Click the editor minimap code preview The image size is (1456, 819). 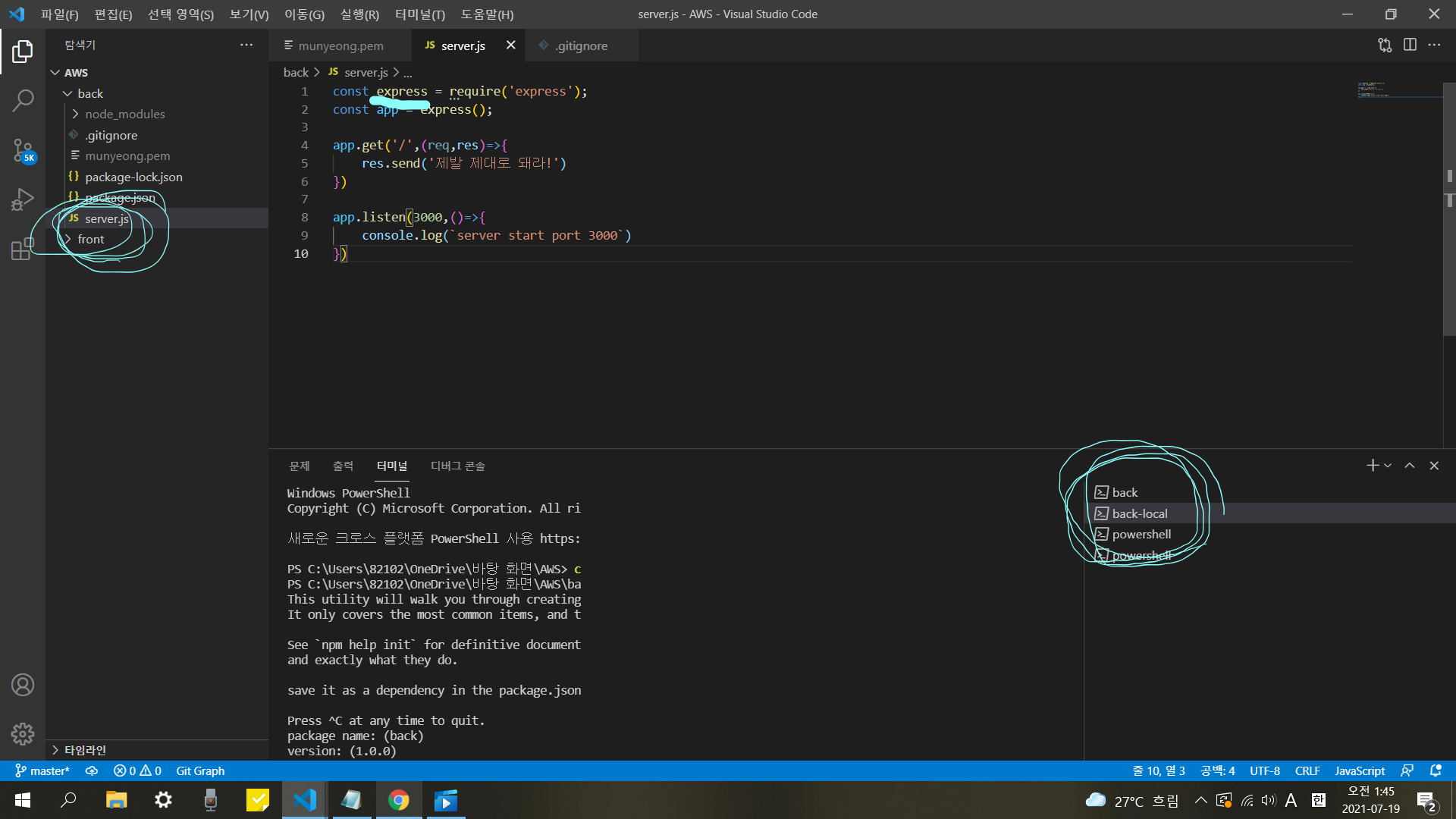(x=1373, y=90)
